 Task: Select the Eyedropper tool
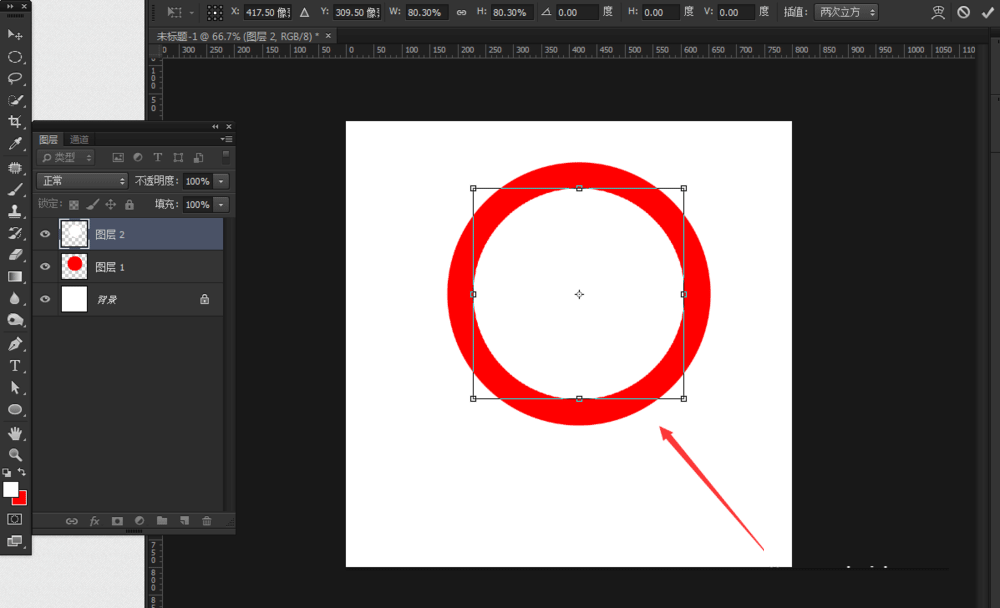click(x=15, y=144)
